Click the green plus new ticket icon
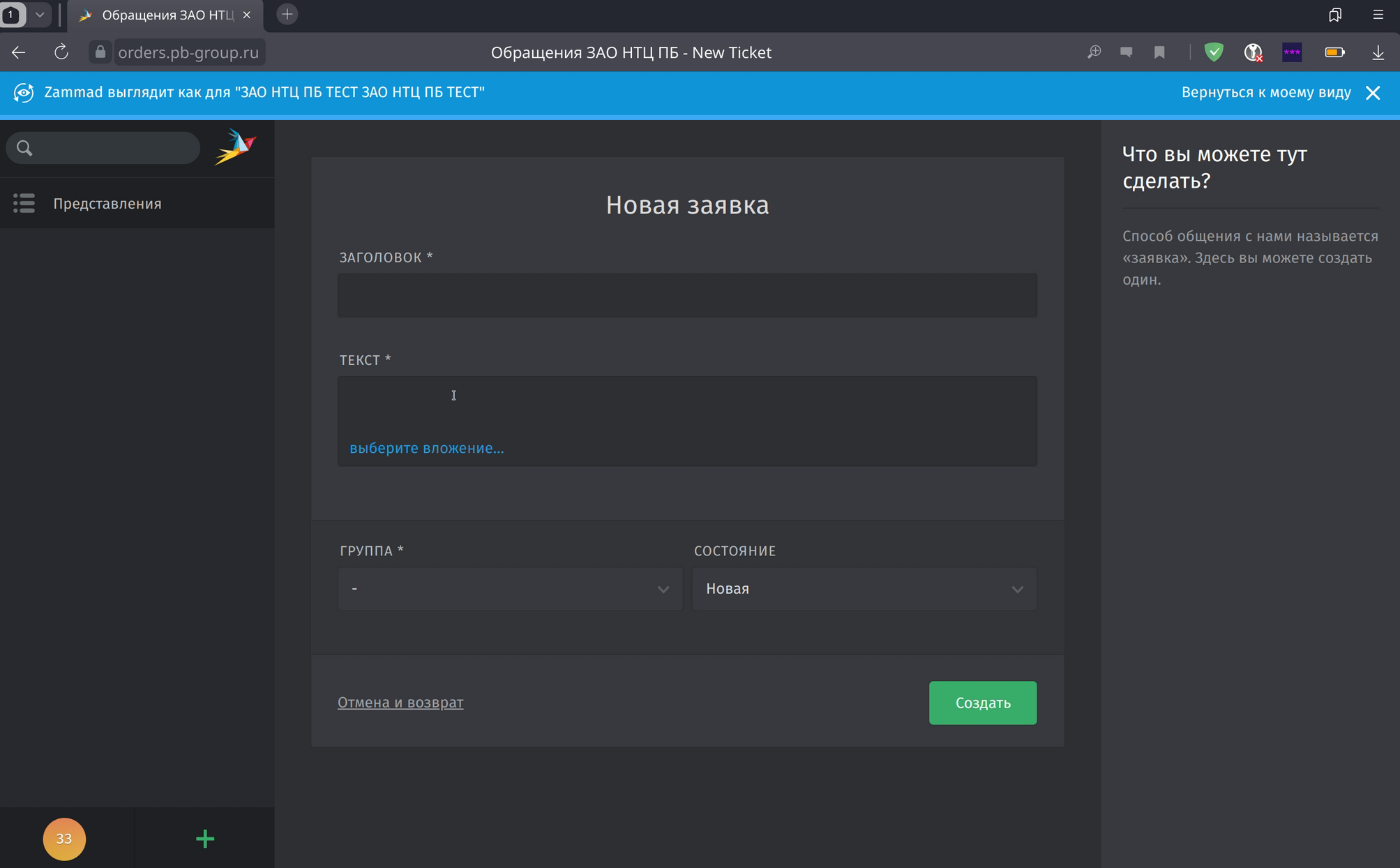This screenshot has width=1400, height=868. 205,839
